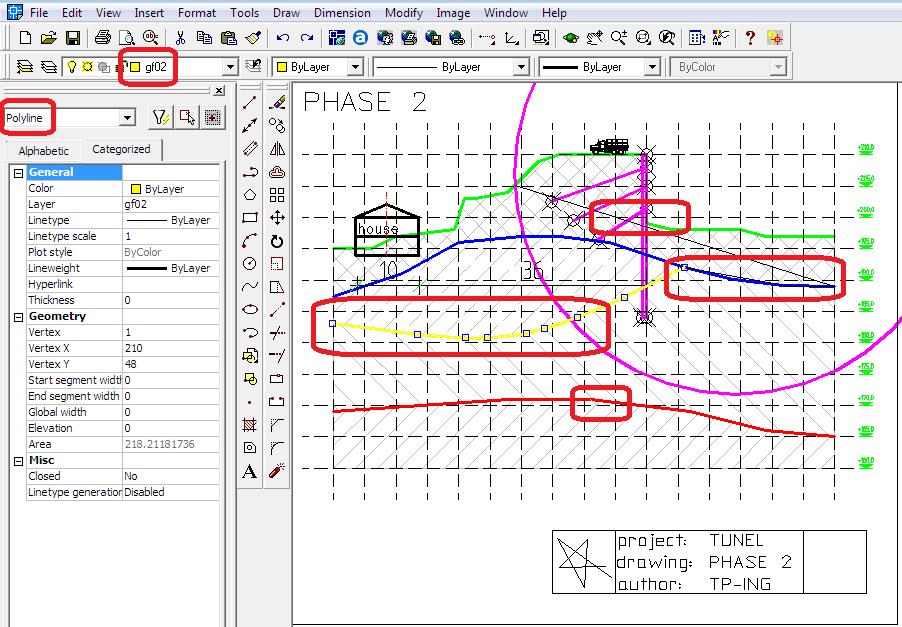Click the Match Properties paintbrush icon
902x627 pixels.
[253, 38]
